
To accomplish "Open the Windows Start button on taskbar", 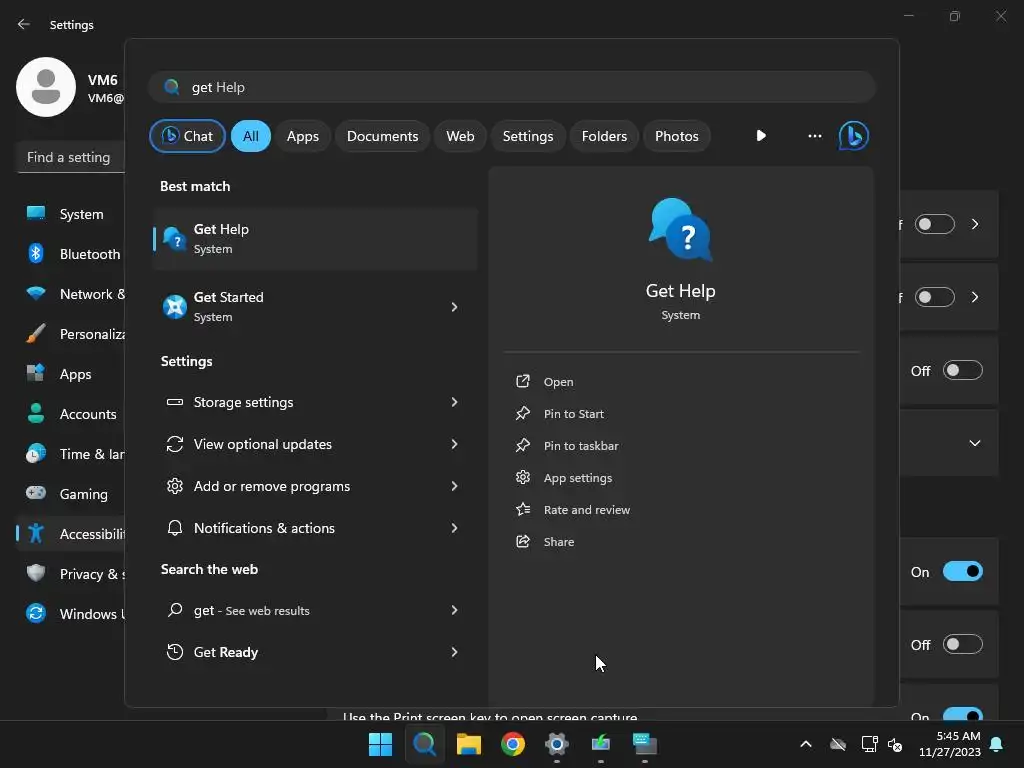I will [380, 744].
